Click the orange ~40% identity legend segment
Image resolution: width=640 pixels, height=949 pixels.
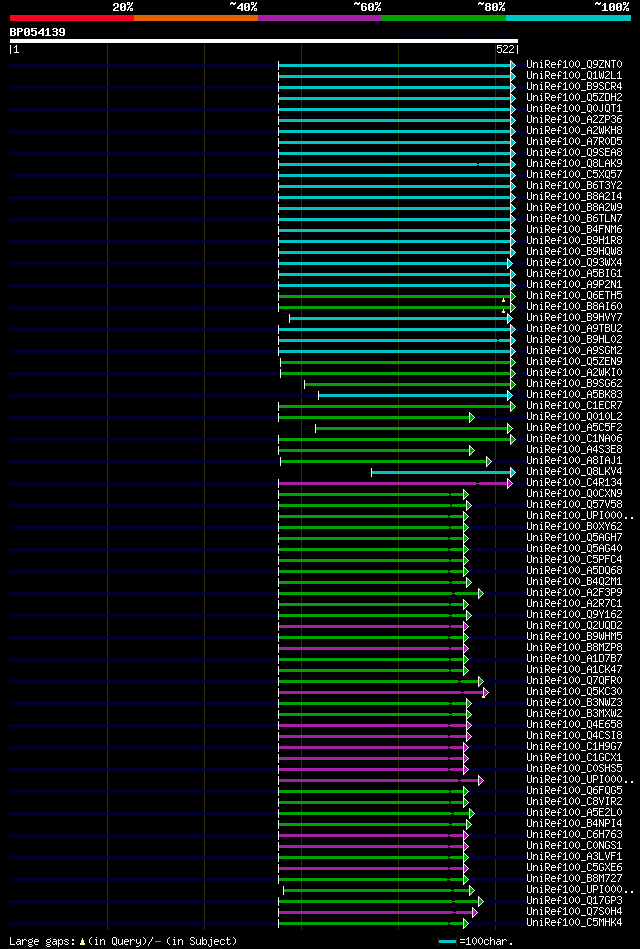(x=196, y=18)
